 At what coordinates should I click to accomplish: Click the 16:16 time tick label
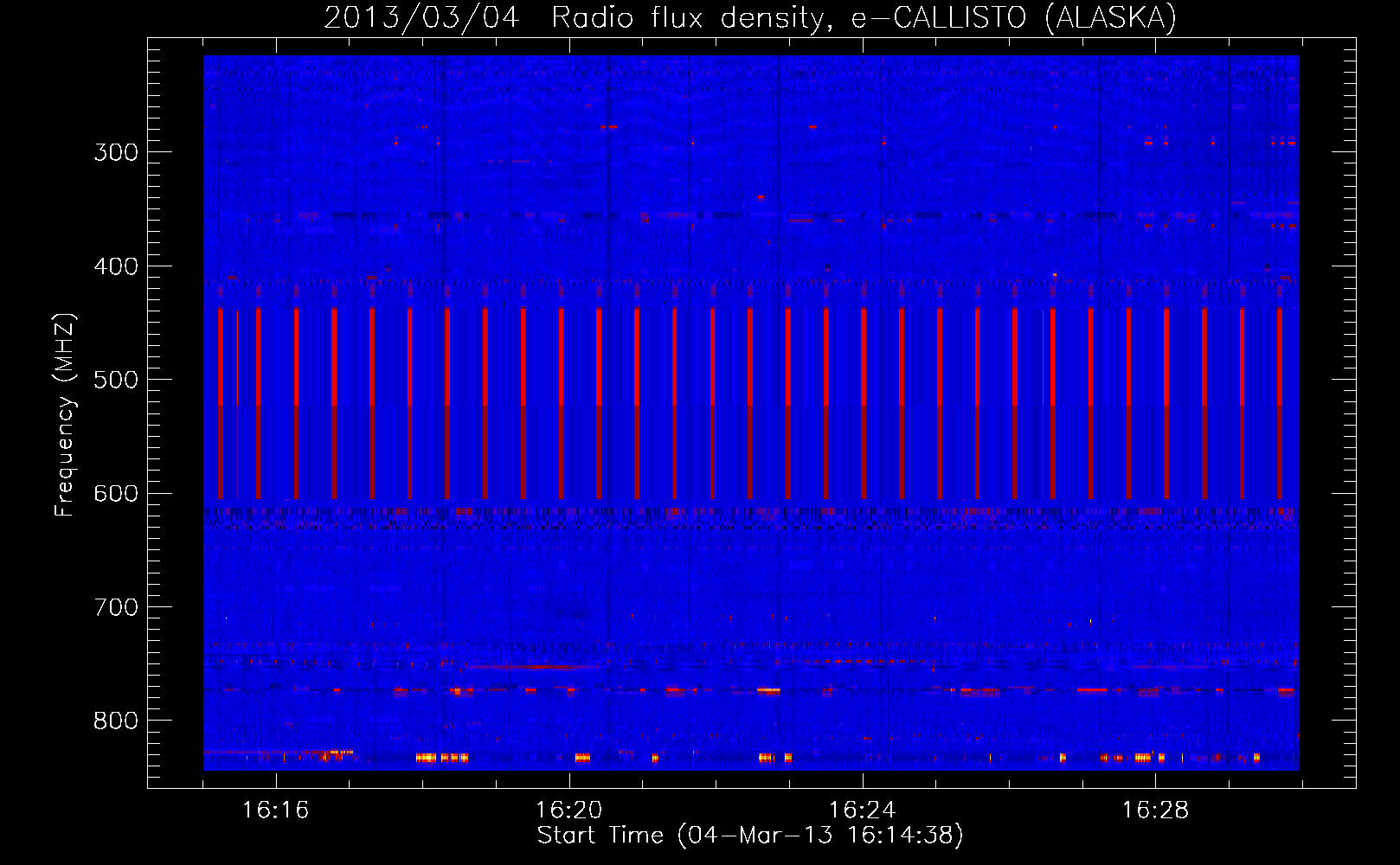tap(275, 811)
